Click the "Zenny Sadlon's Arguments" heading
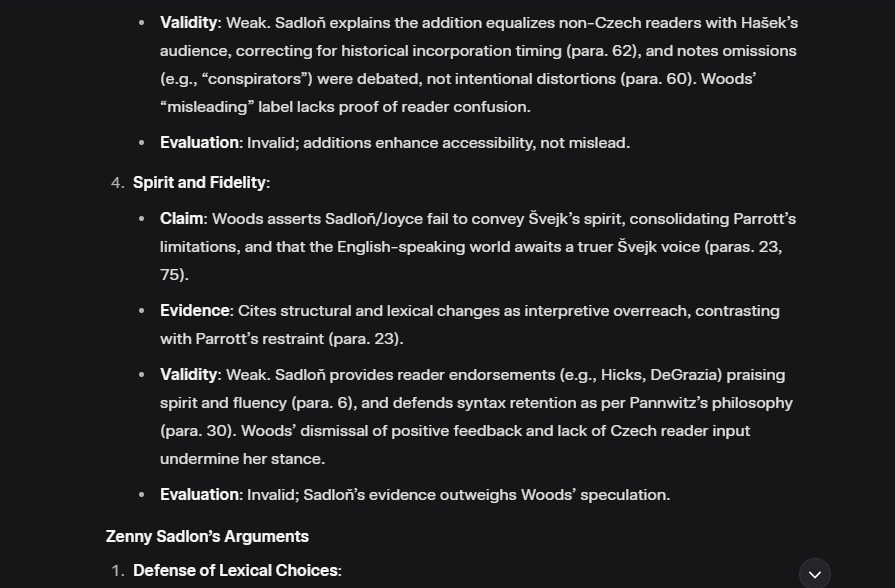This screenshot has height=588, width=895. click(207, 536)
